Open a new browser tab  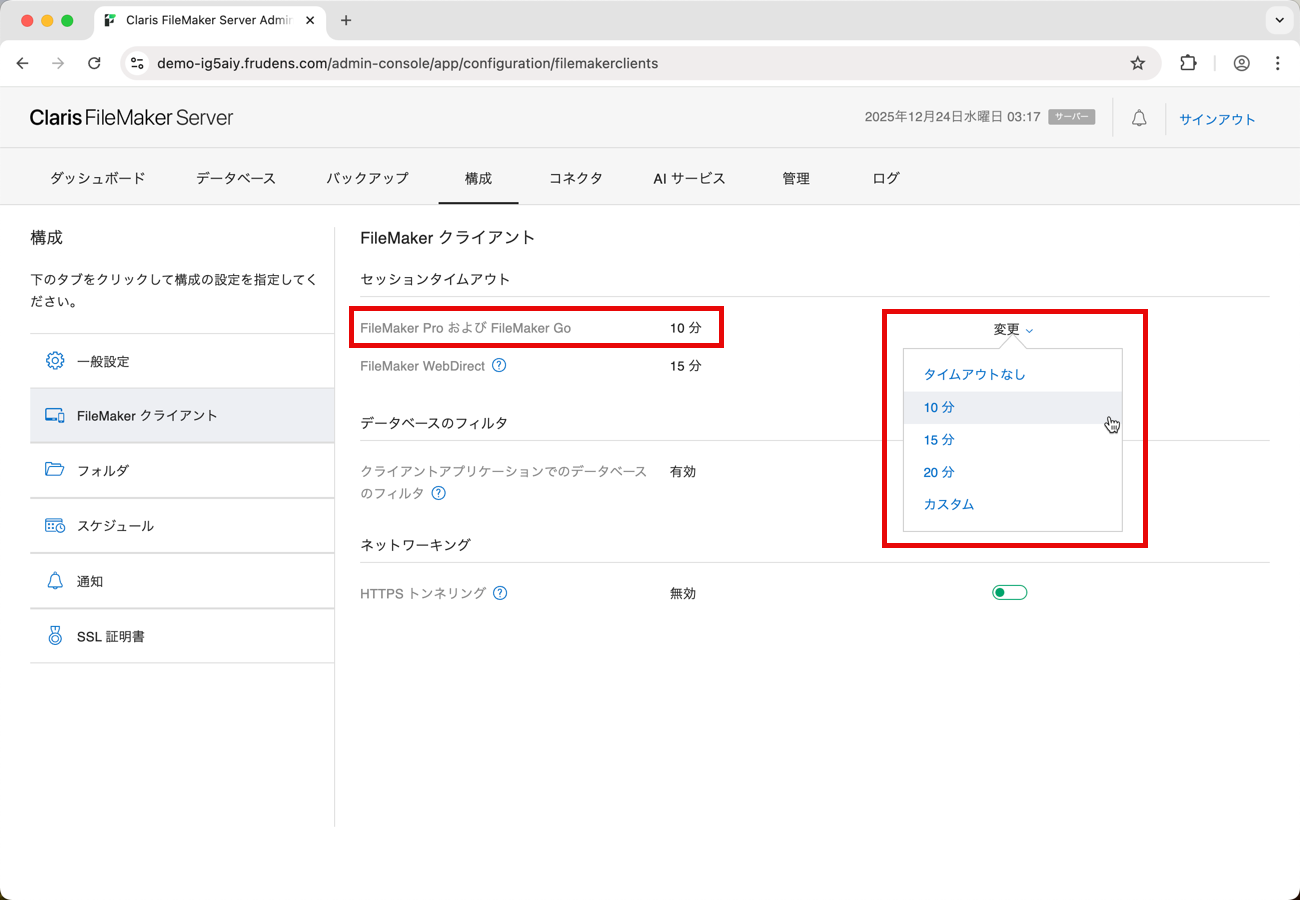click(346, 20)
